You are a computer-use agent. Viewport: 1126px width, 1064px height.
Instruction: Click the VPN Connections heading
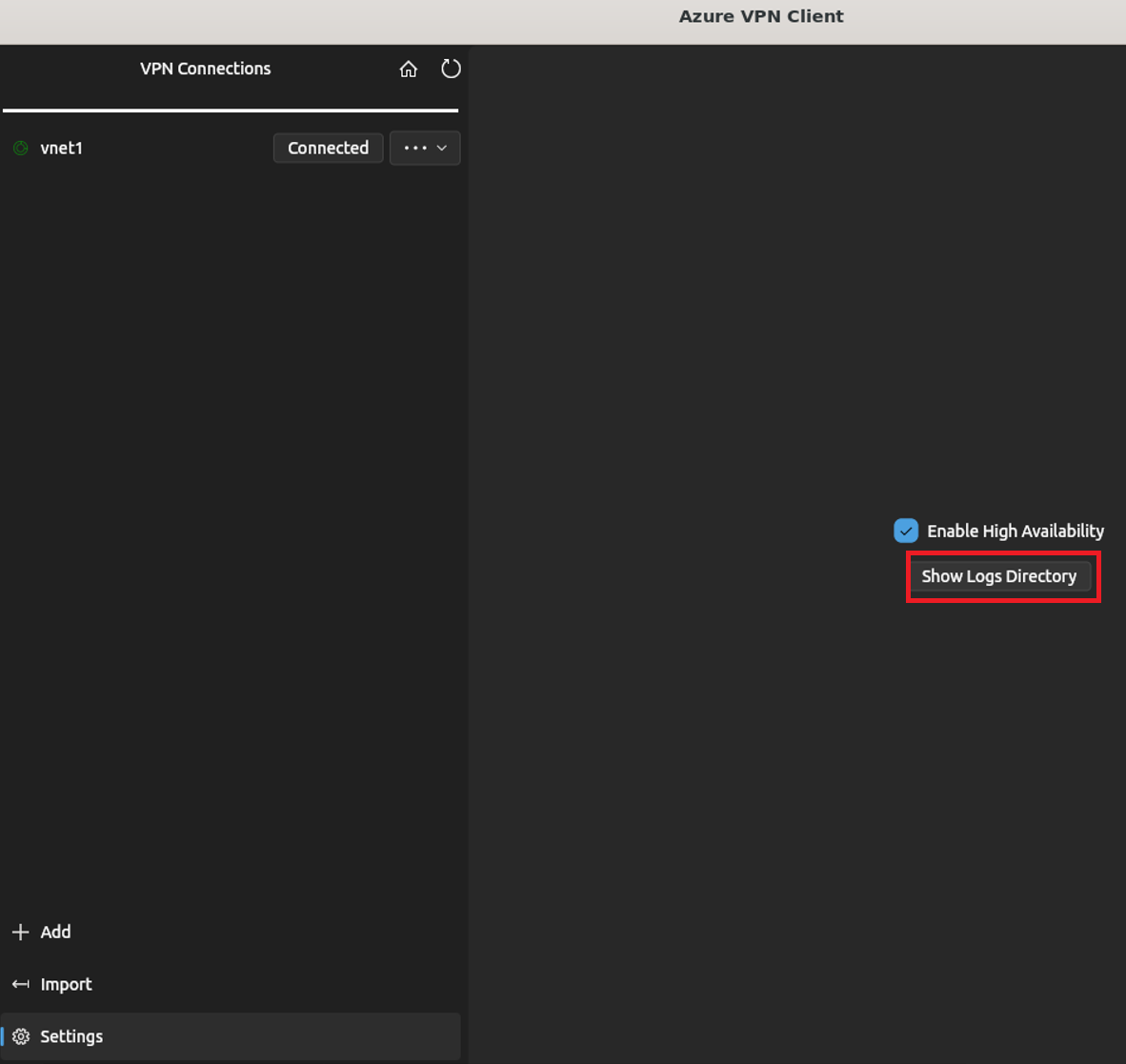[206, 69]
